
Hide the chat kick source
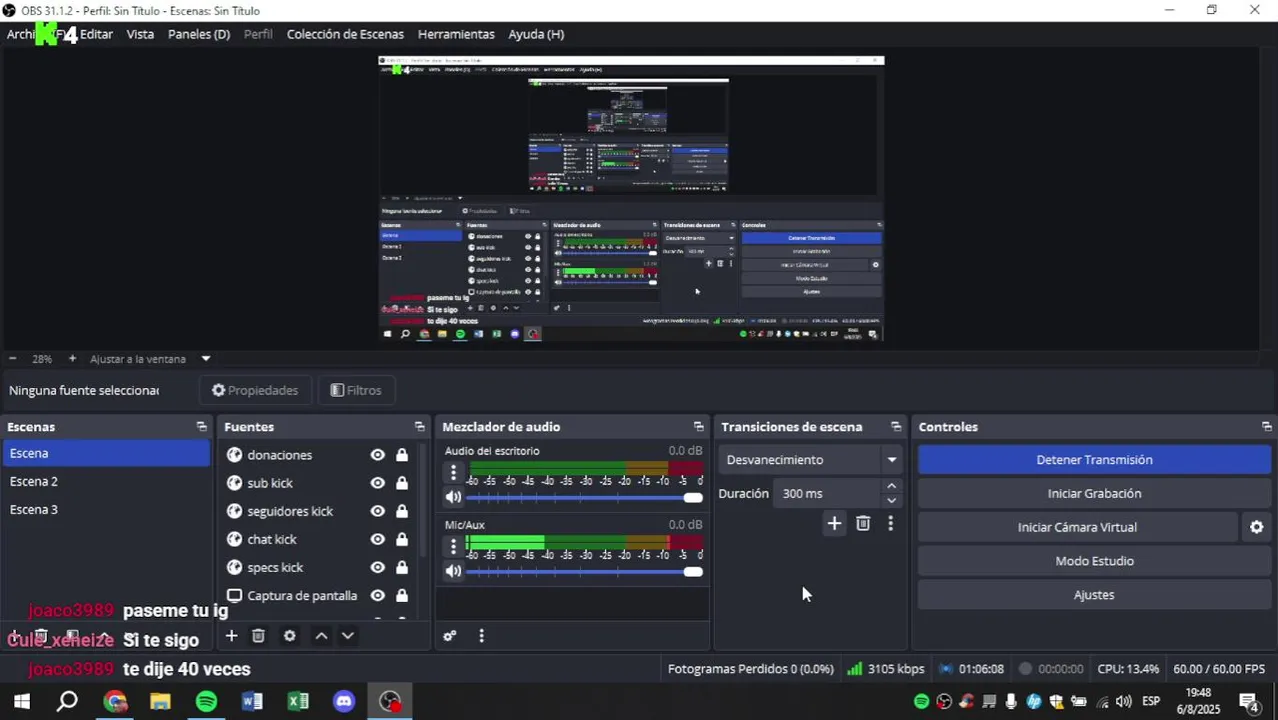377,539
